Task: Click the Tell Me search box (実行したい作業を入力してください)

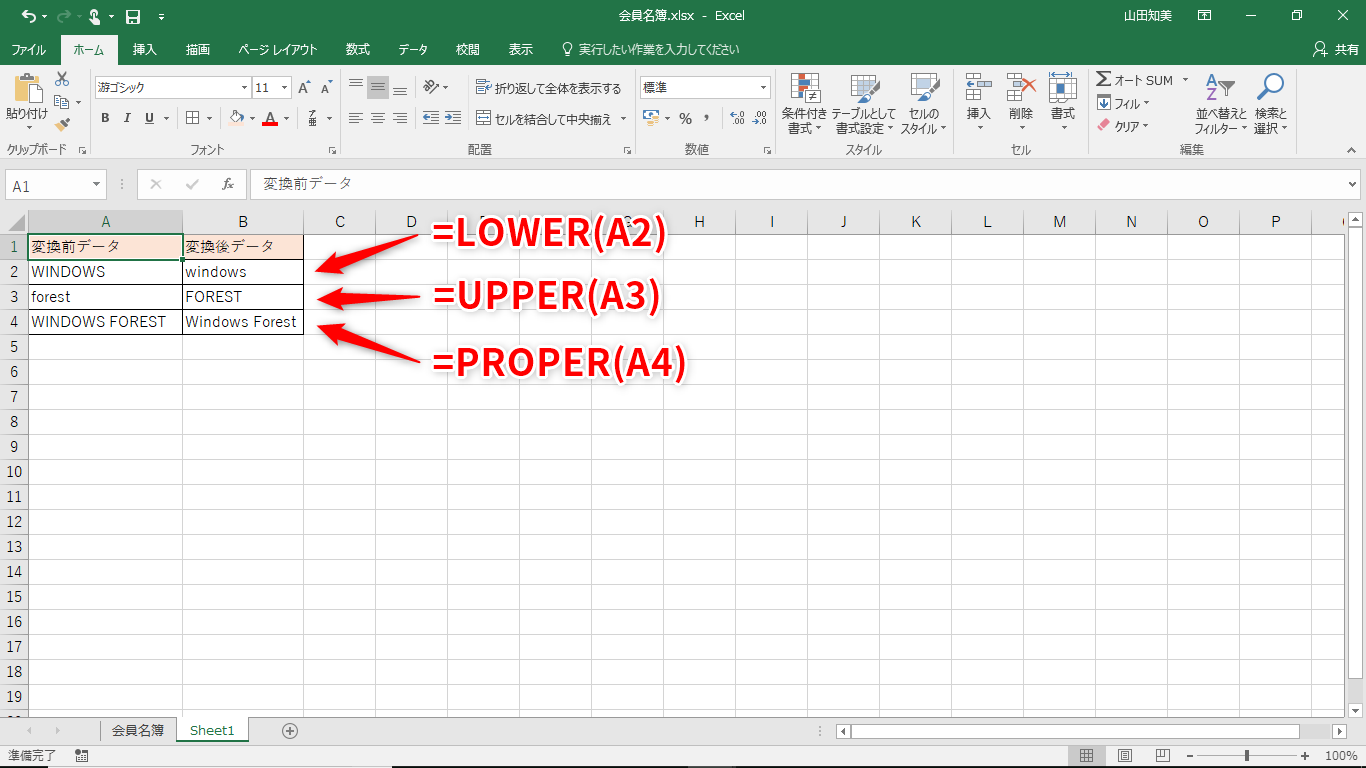Action: (650, 49)
